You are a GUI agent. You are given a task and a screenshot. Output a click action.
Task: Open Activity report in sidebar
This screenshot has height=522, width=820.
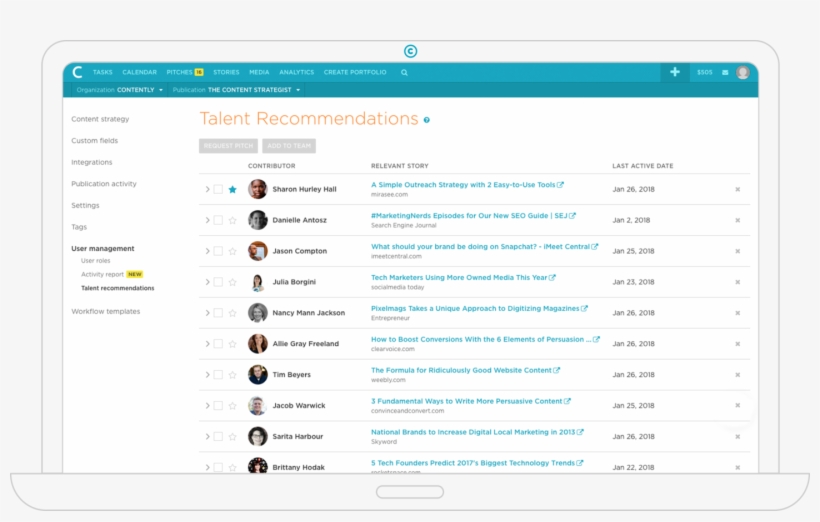point(102,275)
